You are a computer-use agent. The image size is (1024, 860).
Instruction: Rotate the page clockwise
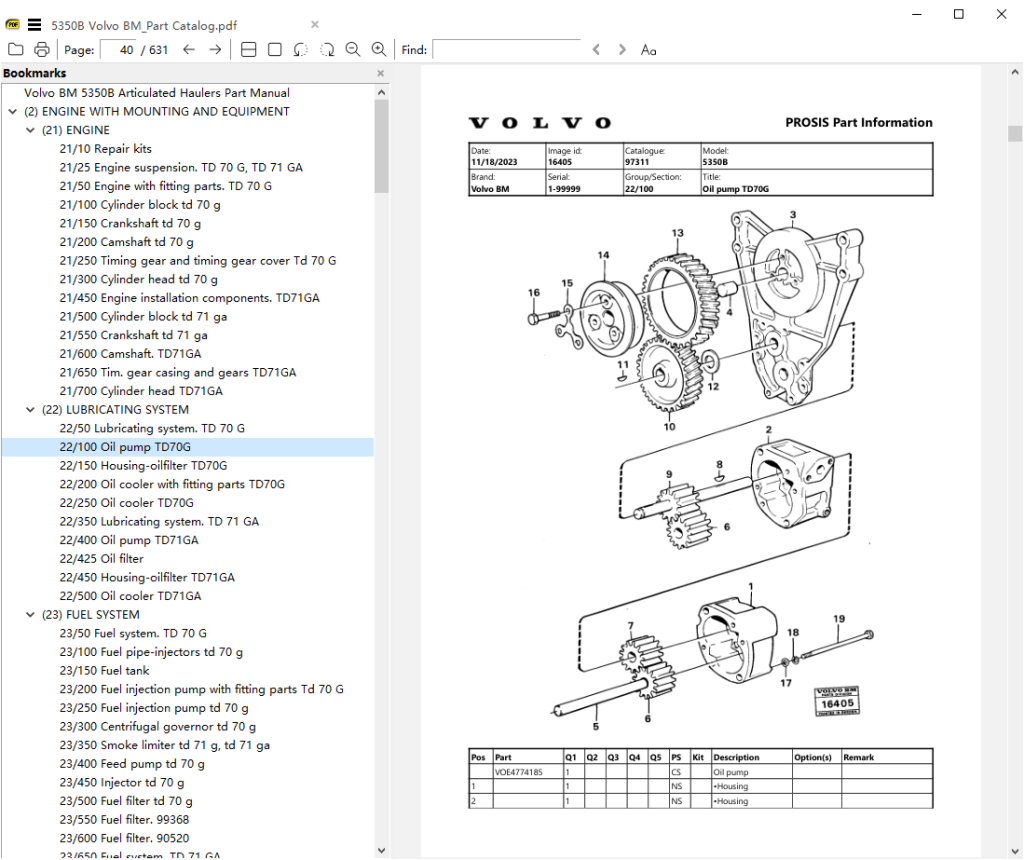327,49
